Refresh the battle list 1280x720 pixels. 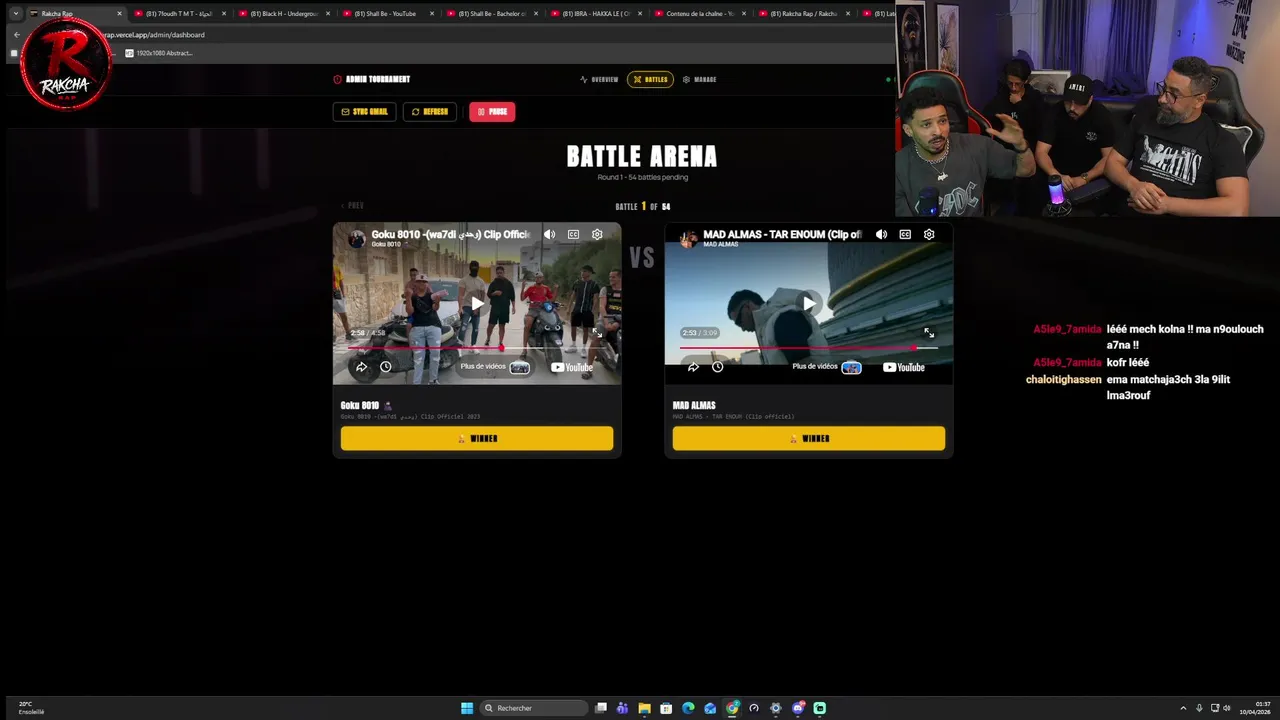point(430,112)
